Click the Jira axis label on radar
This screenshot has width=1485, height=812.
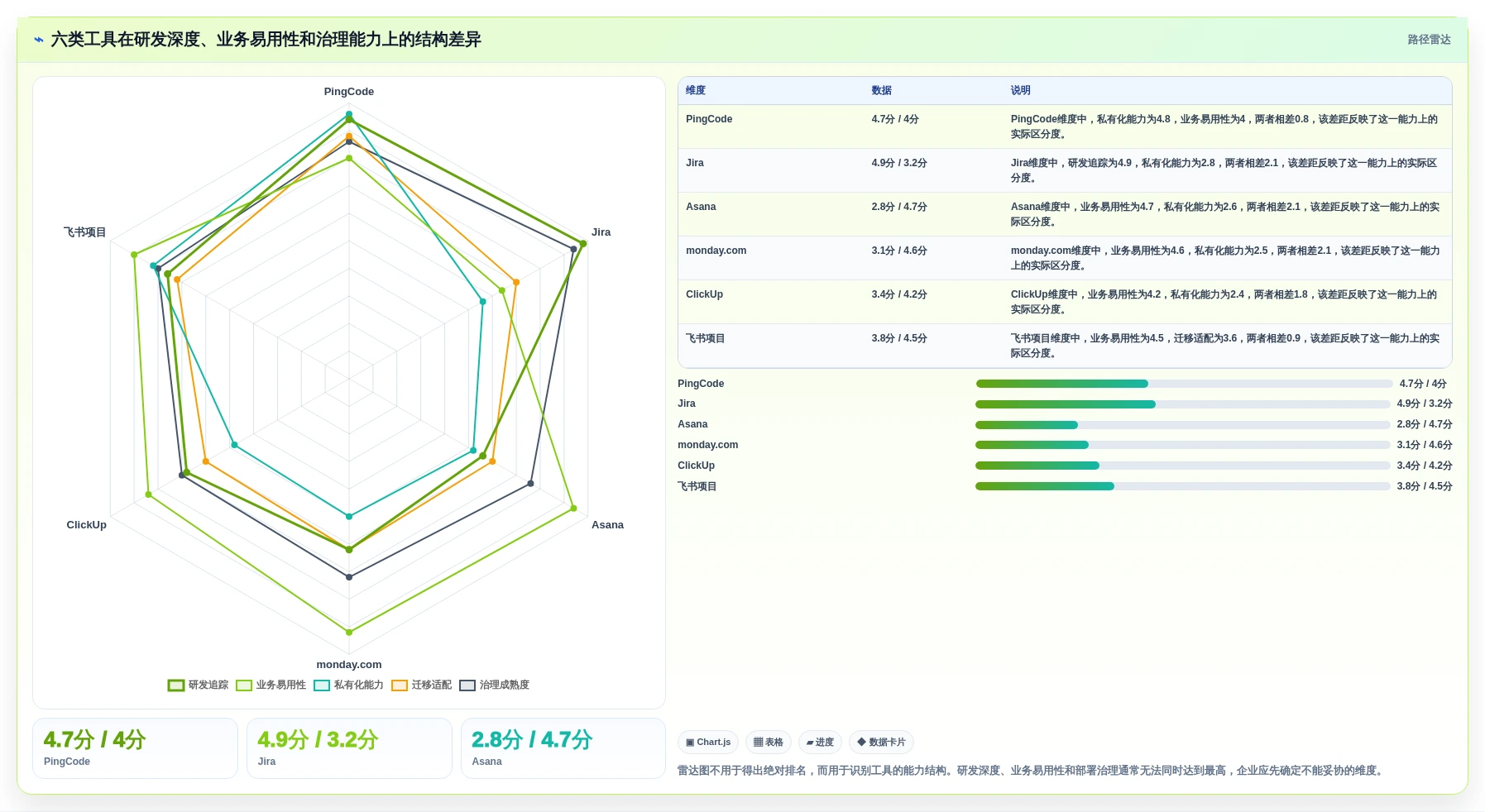pyautogui.click(x=601, y=232)
